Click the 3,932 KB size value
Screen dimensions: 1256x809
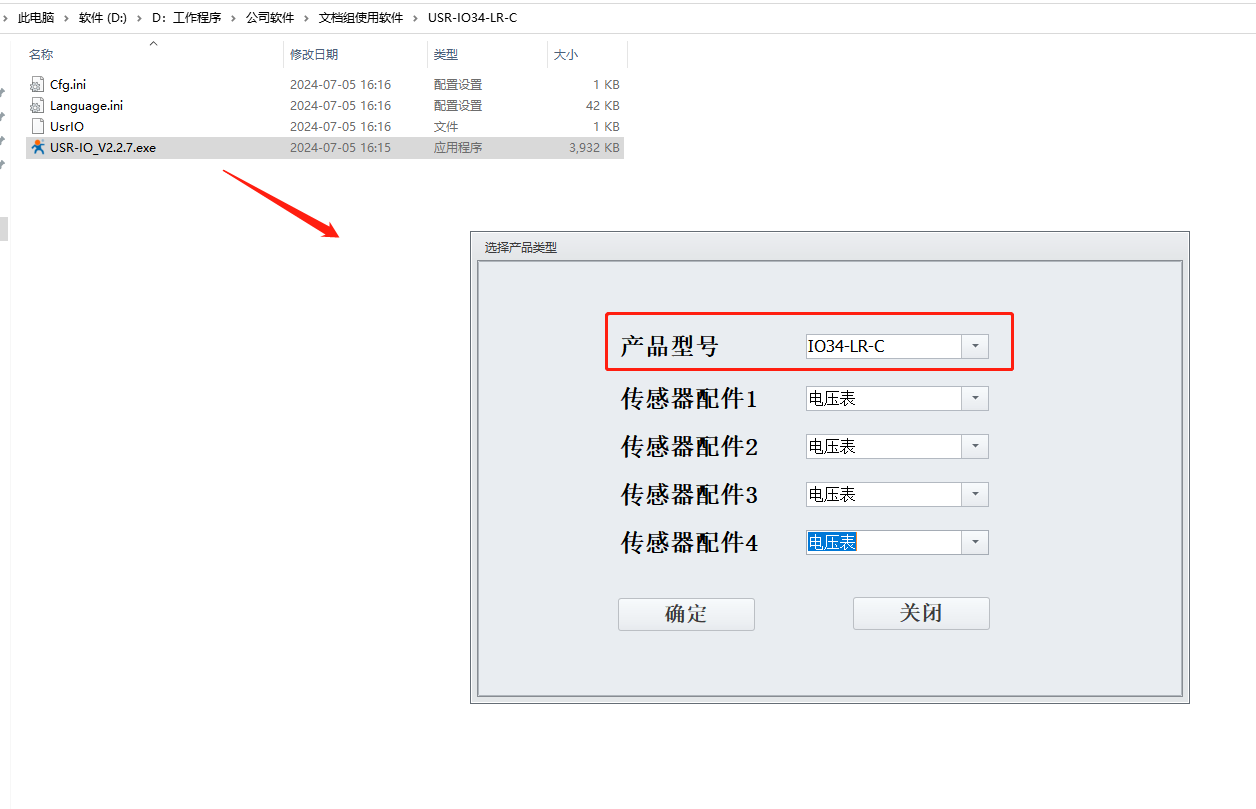coord(594,147)
